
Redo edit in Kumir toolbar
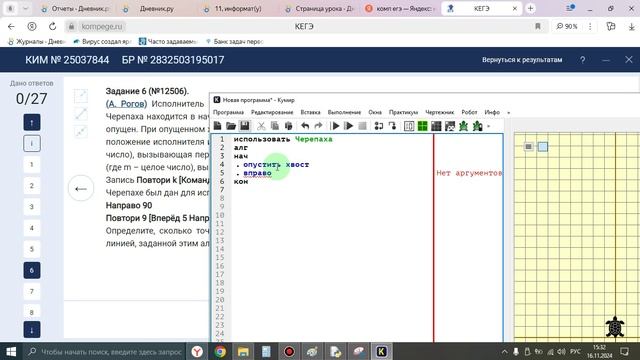click(x=318, y=126)
